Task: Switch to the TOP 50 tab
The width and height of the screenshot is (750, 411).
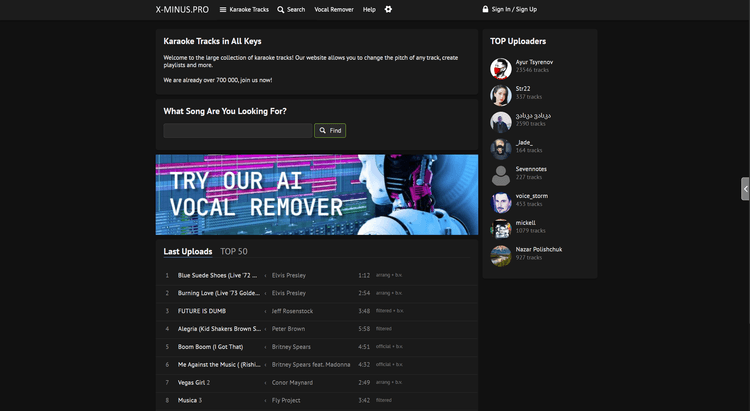Action: tap(234, 251)
